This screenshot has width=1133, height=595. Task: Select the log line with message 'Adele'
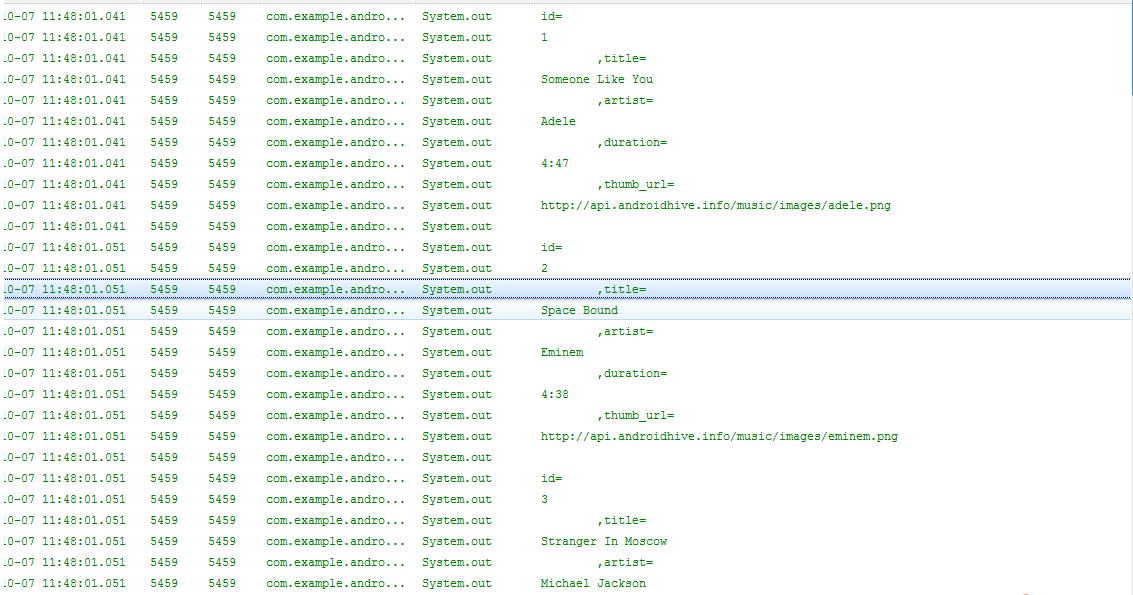coord(566,121)
